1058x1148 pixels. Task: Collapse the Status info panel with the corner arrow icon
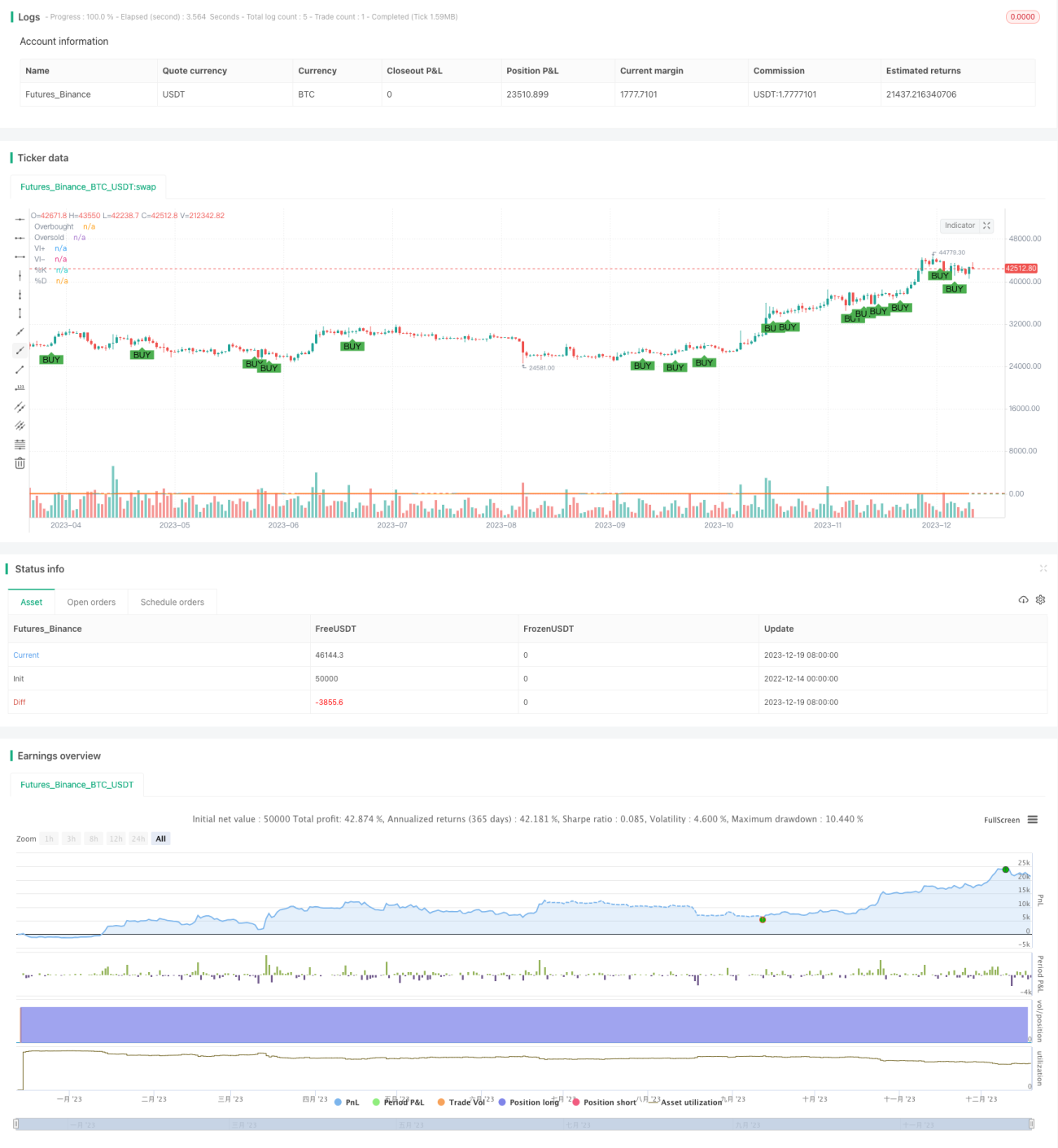[x=1043, y=568]
